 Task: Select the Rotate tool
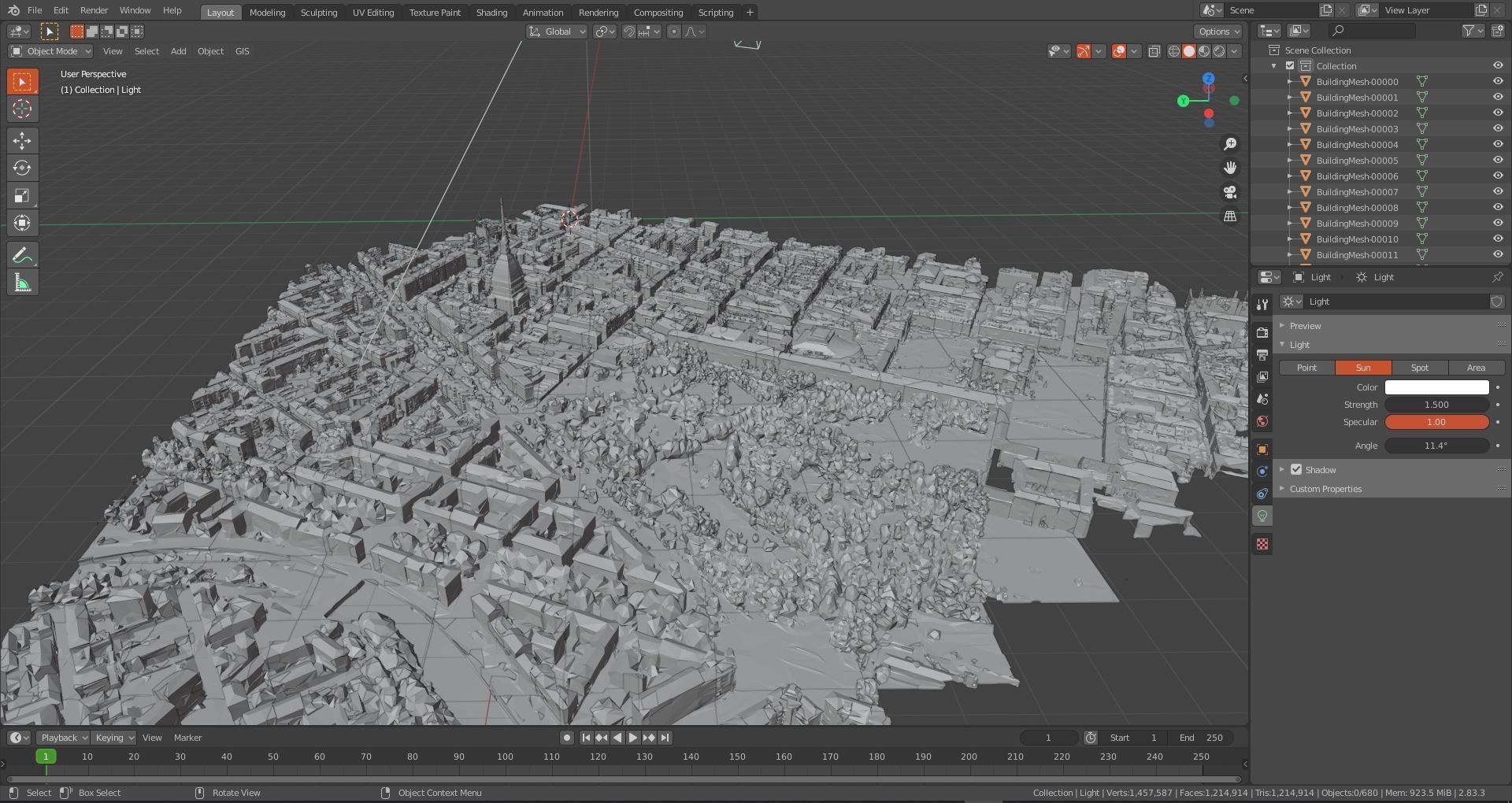22,168
